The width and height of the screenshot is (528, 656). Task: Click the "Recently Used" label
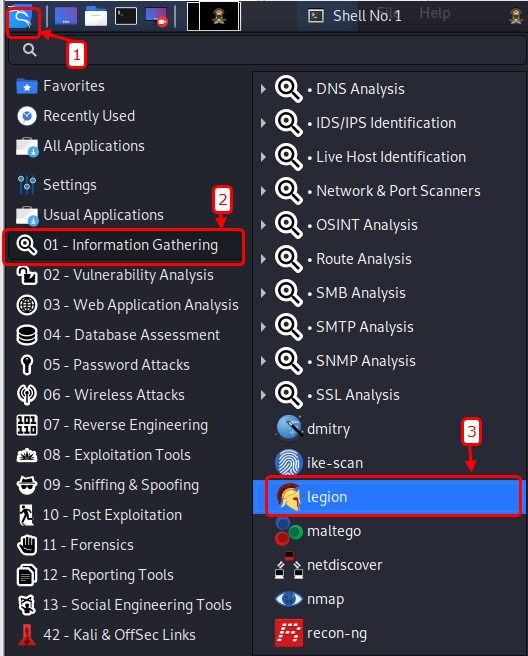point(89,116)
